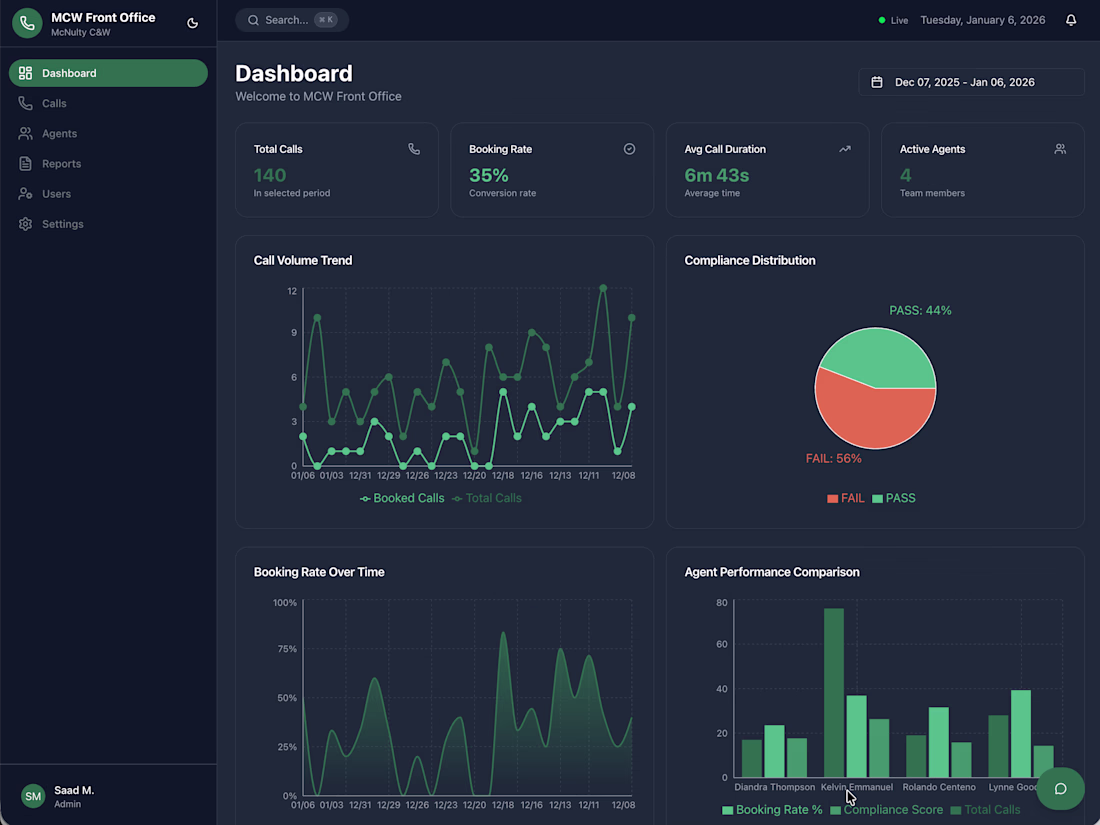The height and width of the screenshot is (825, 1100).
Task: Toggle Total Calls series in Call Volume legend
Action: click(x=487, y=498)
